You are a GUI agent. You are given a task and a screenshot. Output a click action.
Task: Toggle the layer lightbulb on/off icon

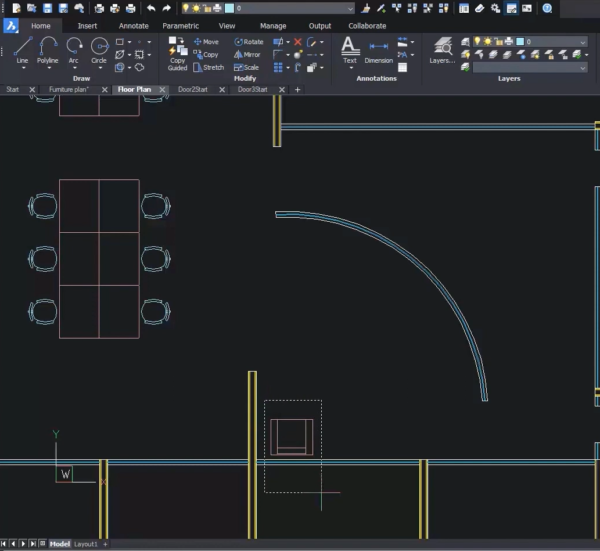coord(477,42)
